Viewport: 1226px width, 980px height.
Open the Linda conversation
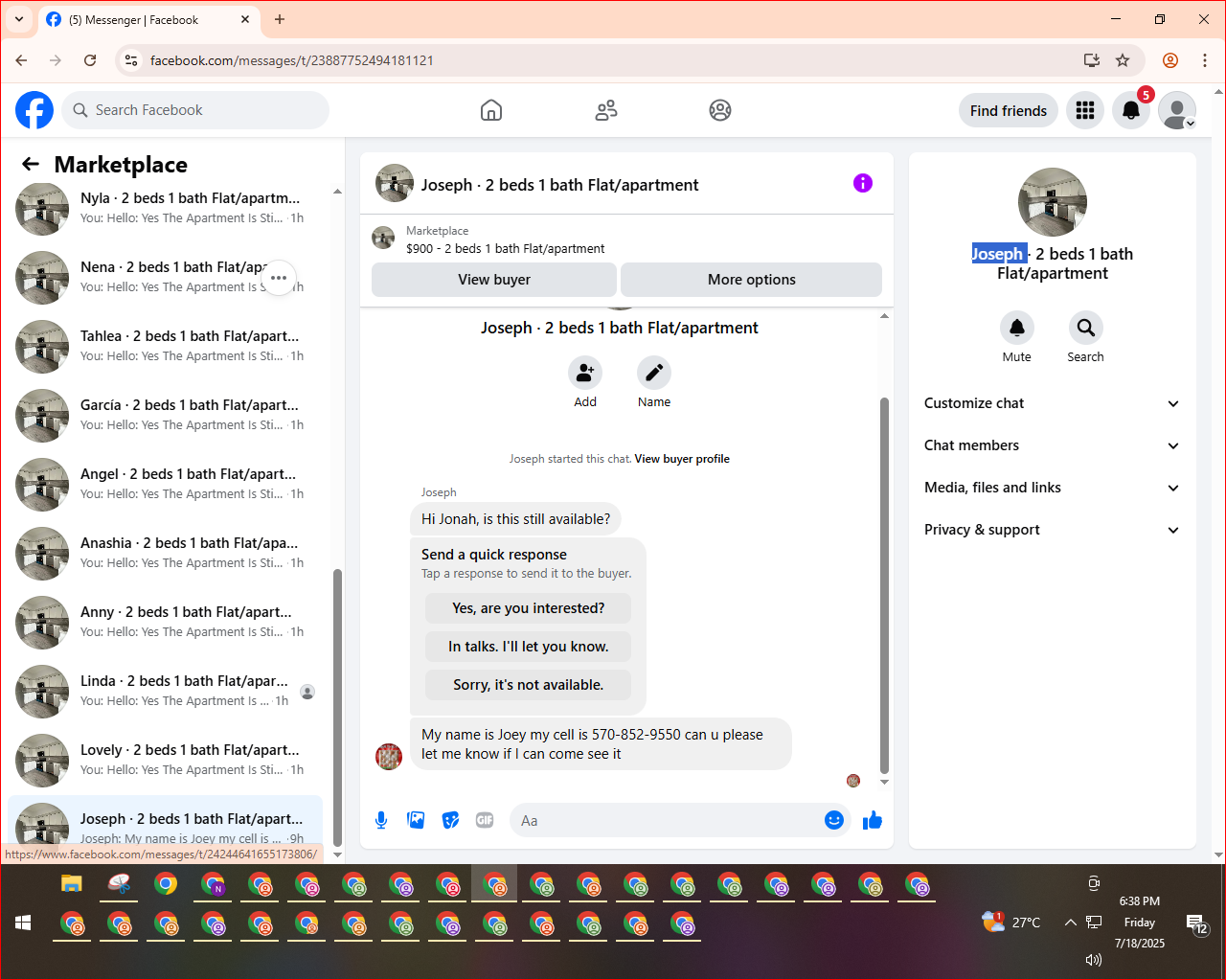point(165,692)
